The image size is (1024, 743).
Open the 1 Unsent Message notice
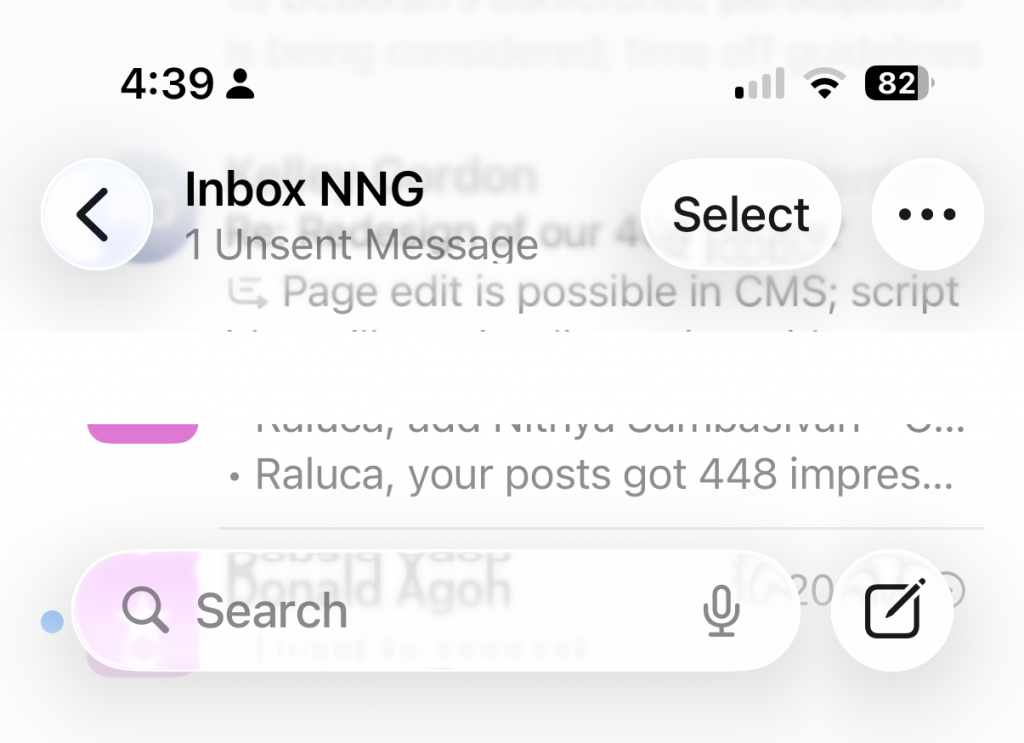[x=361, y=245]
